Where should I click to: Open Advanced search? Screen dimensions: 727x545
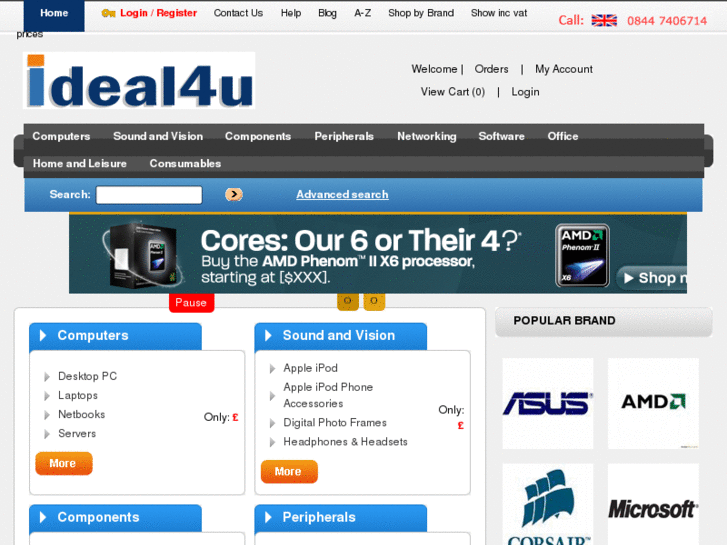(x=342, y=194)
